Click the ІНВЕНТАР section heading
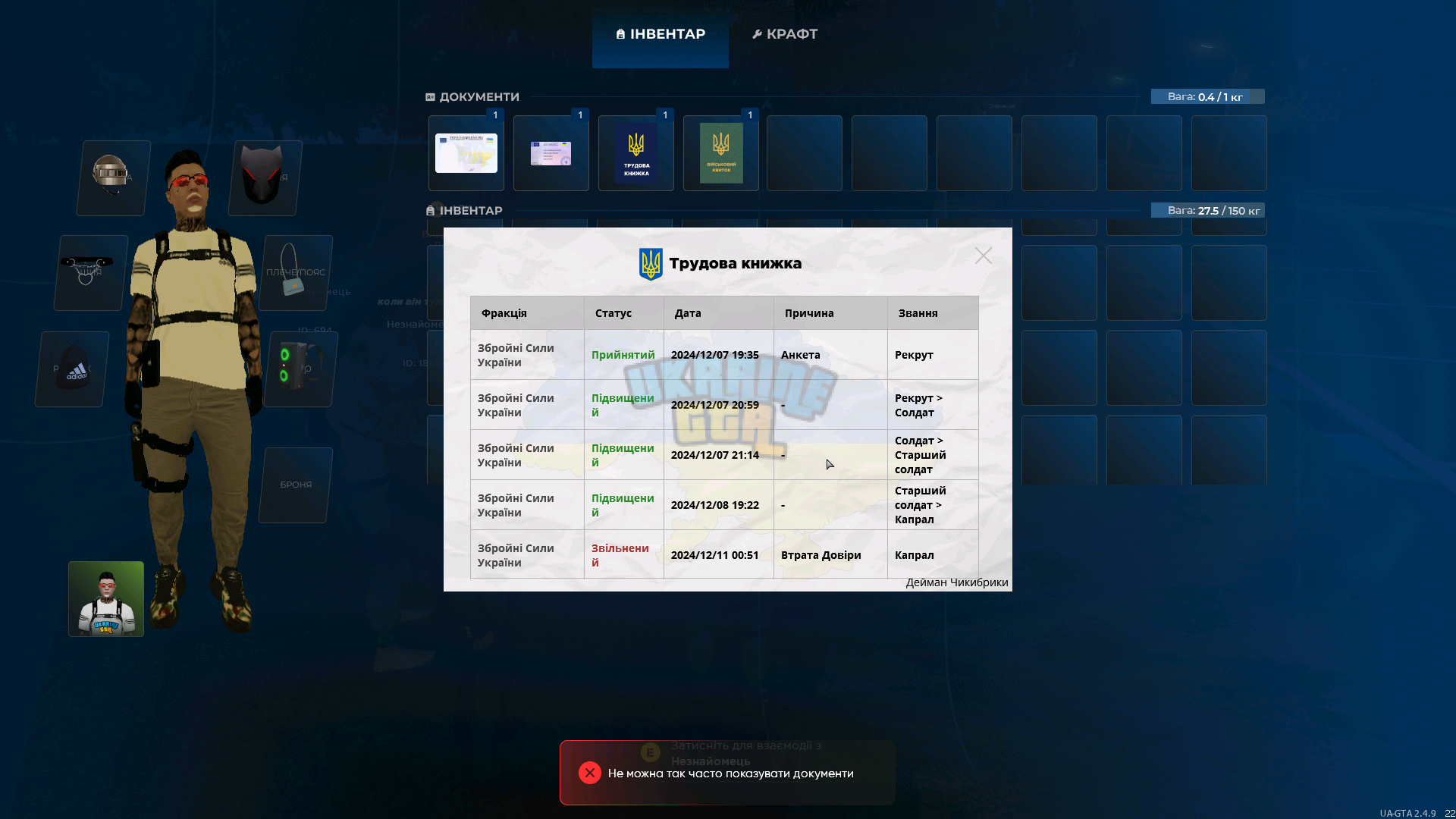This screenshot has width=1456, height=819. 464,211
